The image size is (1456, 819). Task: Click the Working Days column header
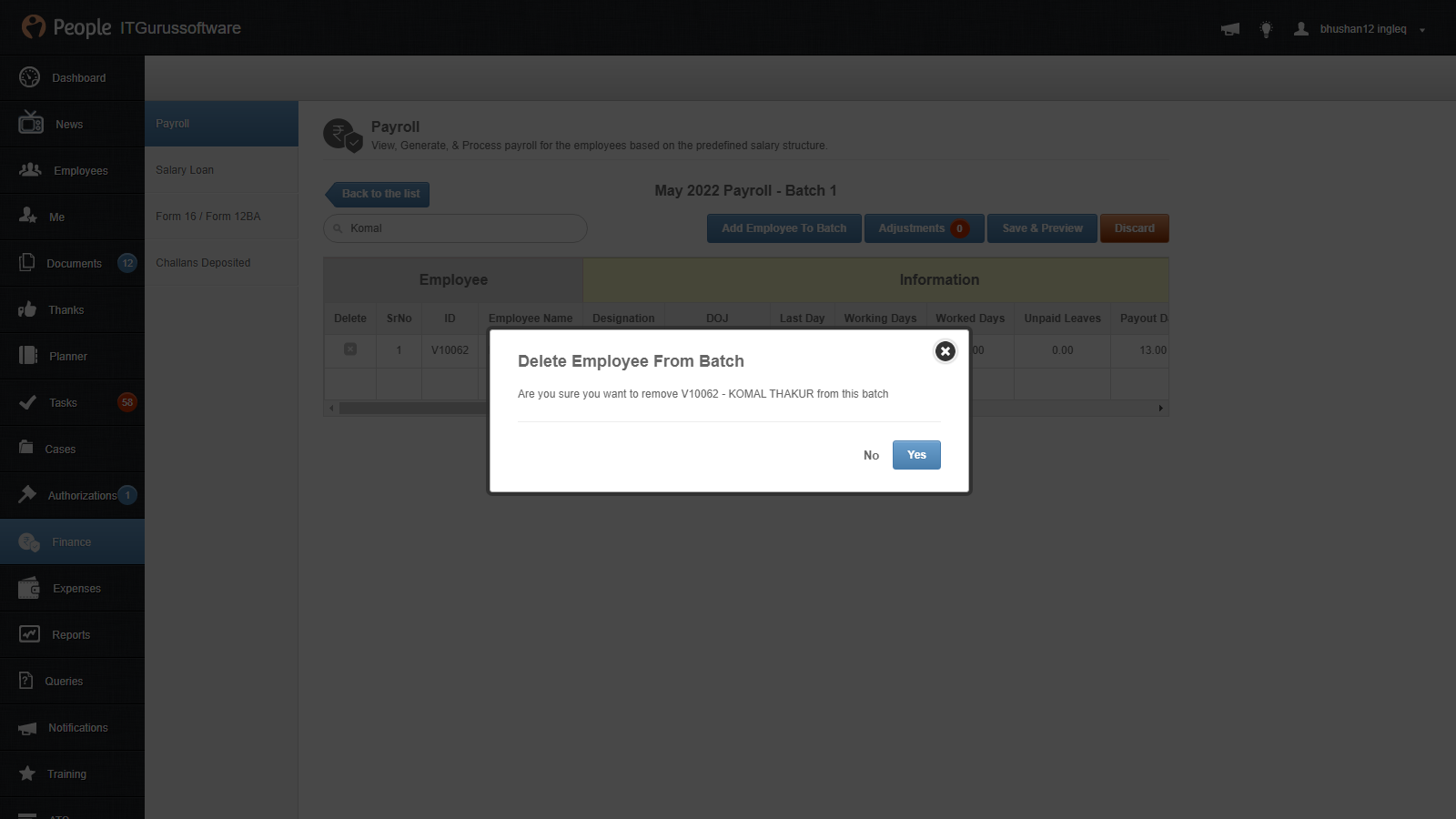pyautogui.click(x=880, y=318)
